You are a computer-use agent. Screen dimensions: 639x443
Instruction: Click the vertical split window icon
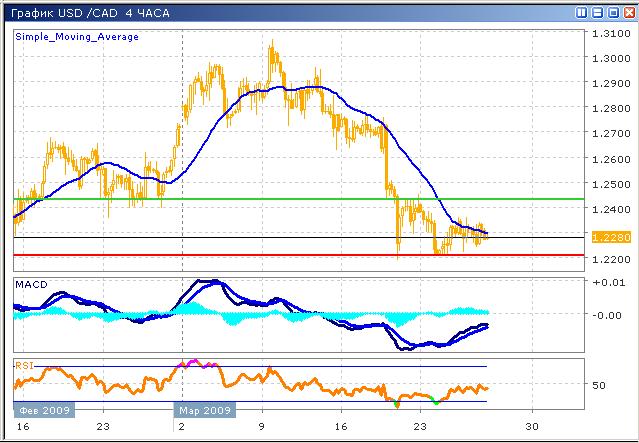pyautogui.click(x=582, y=12)
